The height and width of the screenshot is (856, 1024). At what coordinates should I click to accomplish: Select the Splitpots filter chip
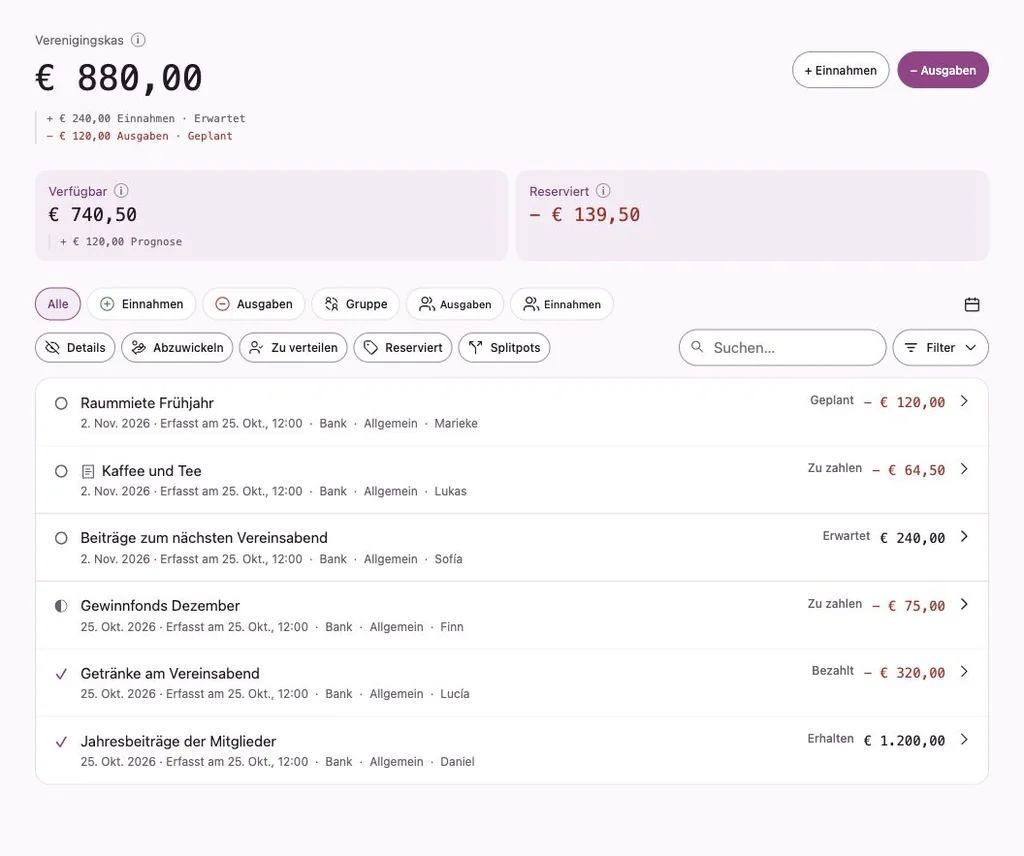tap(504, 347)
